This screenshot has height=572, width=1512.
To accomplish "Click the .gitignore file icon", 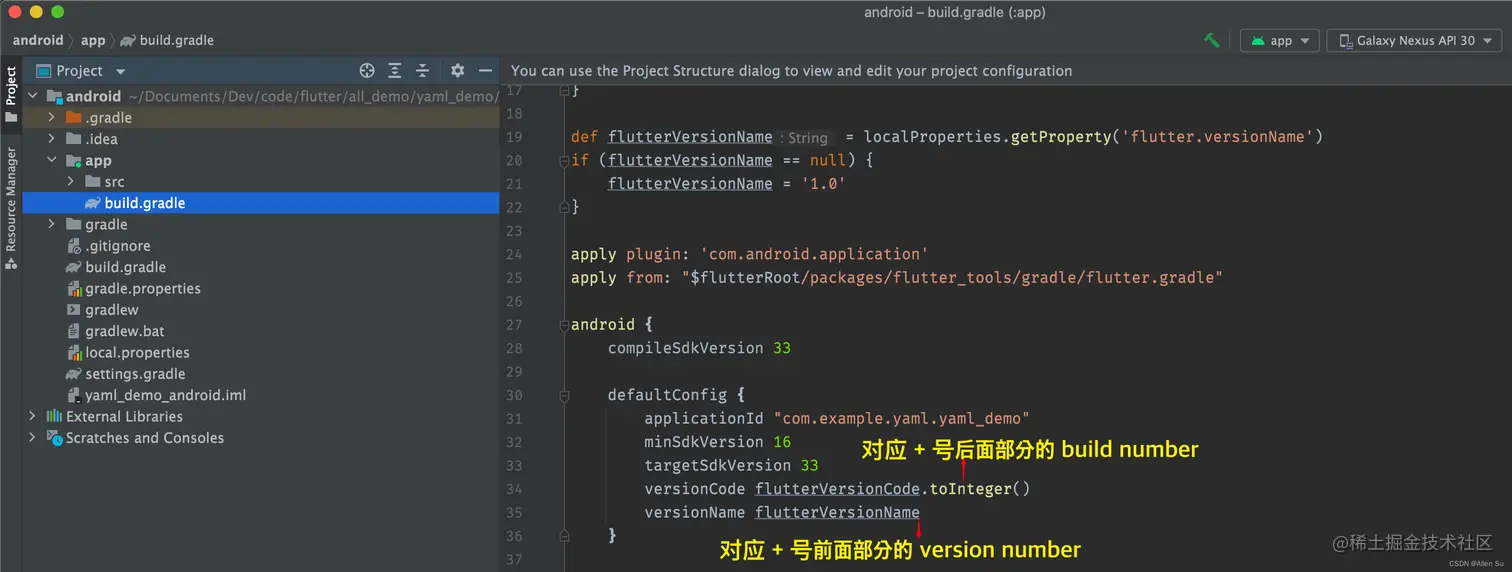I will tap(73, 246).
